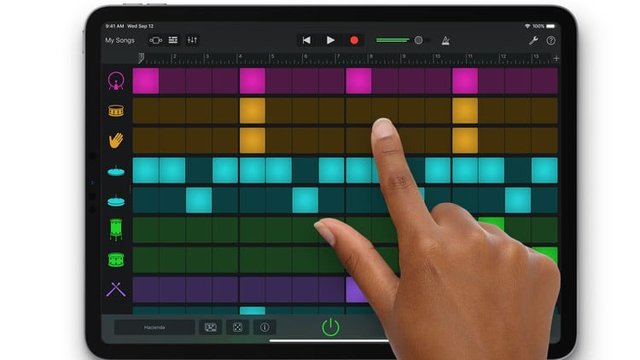Open the pattern settings icon beside Hacienda
This screenshot has width=640, height=360.
pyautogui.click(x=211, y=327)
